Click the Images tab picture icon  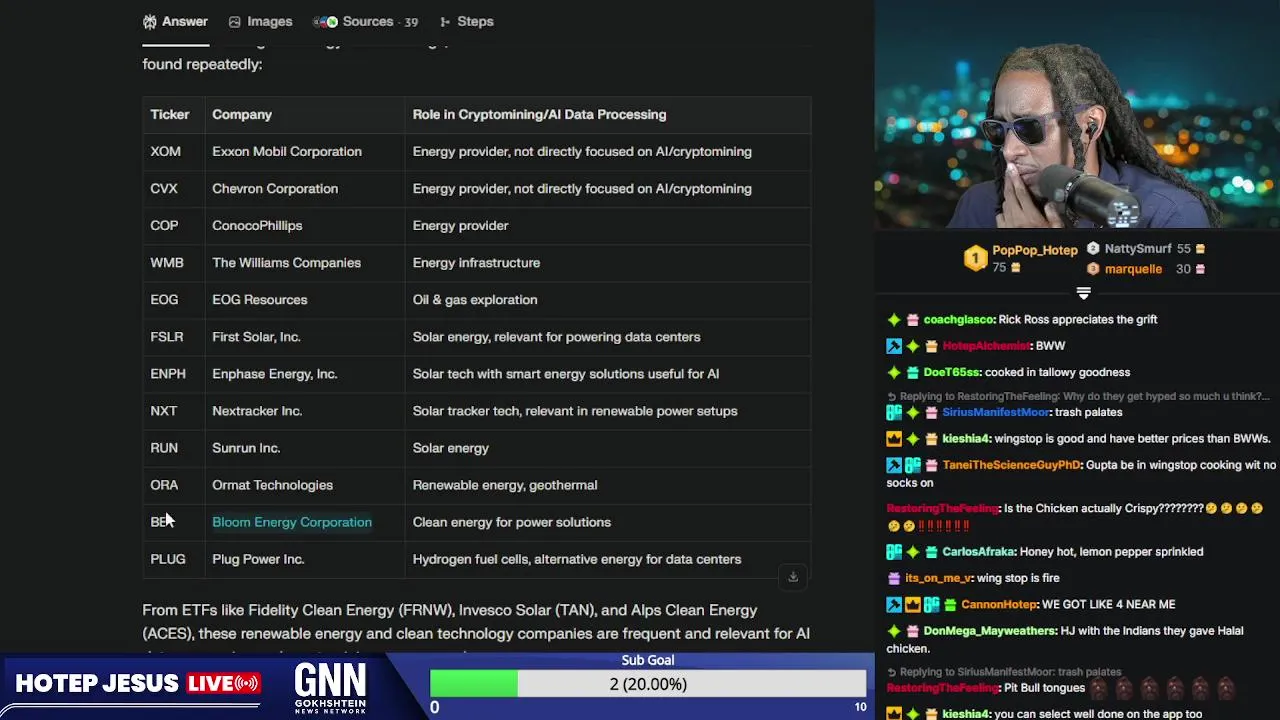(x=234, y=21)
